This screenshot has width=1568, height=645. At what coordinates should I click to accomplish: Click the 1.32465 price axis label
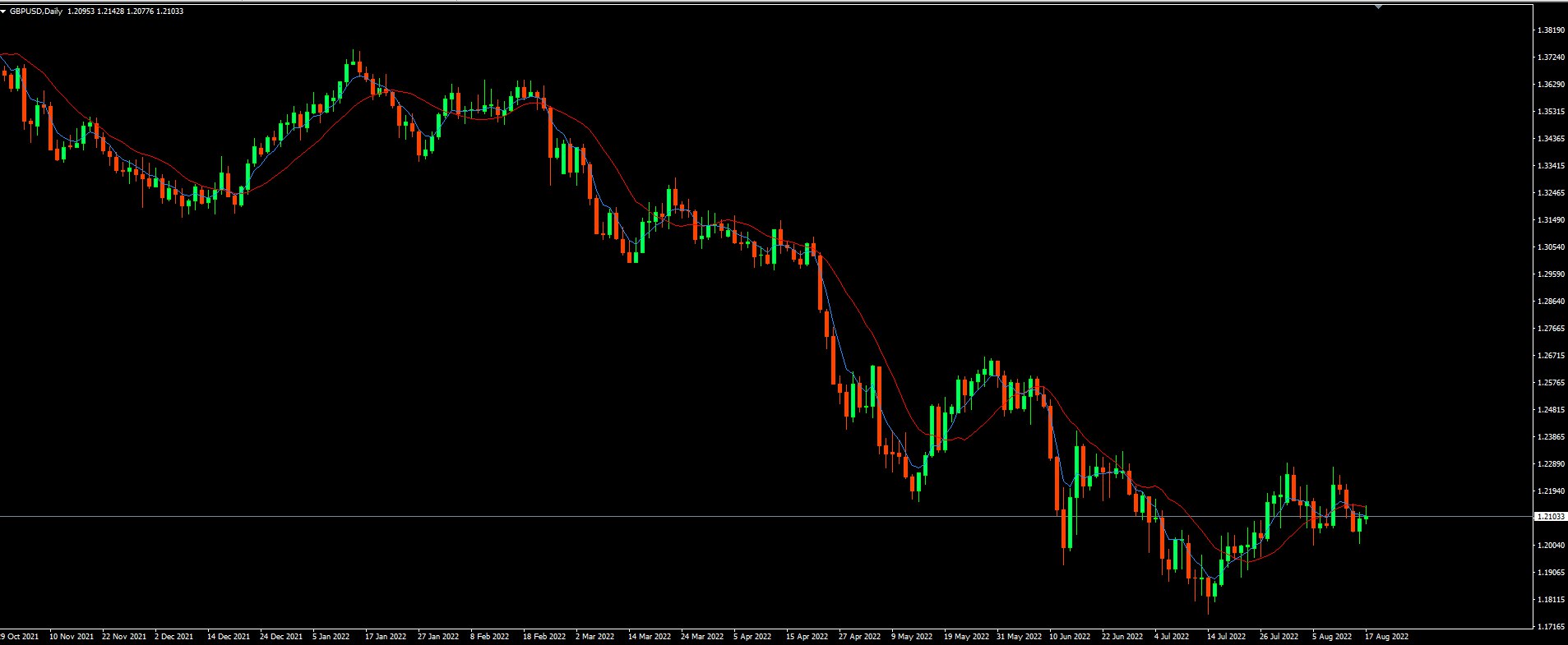coord(1550,193)
